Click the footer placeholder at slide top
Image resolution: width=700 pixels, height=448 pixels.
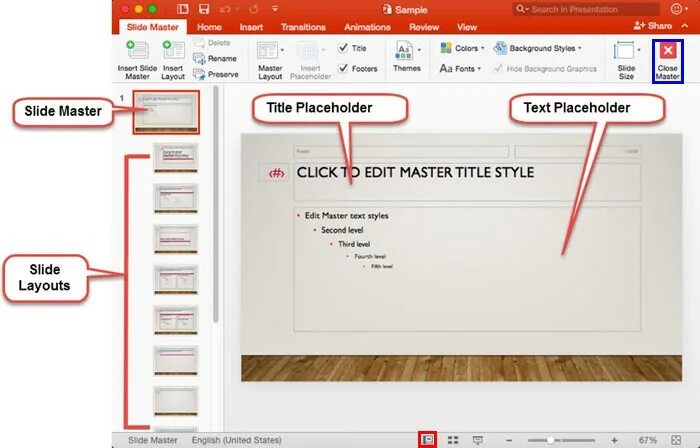click(x=401, y=152)
